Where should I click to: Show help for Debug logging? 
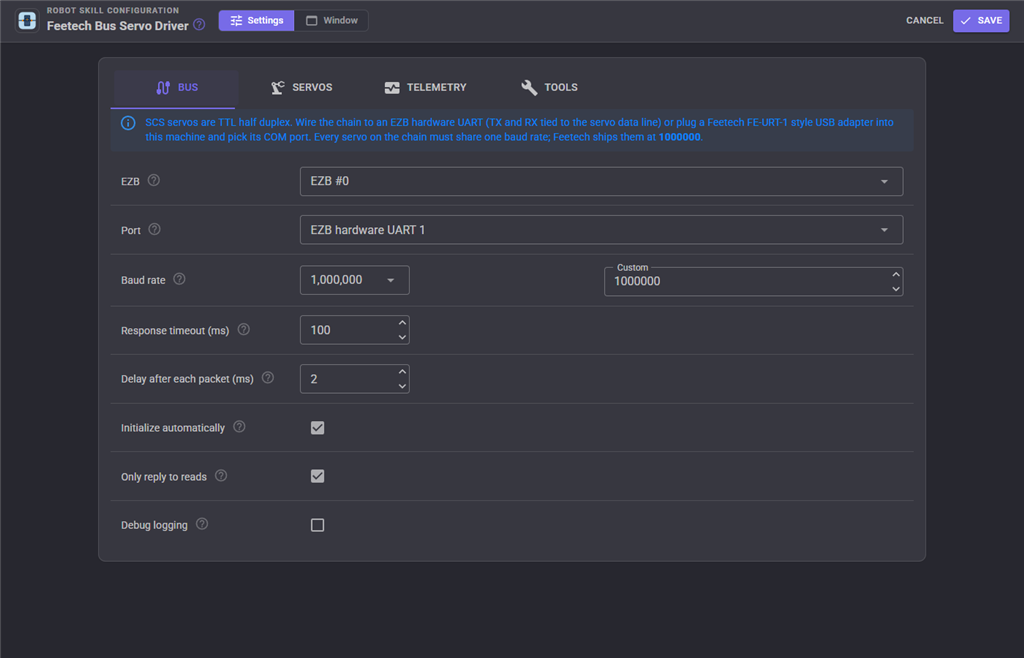click(202, 524)
